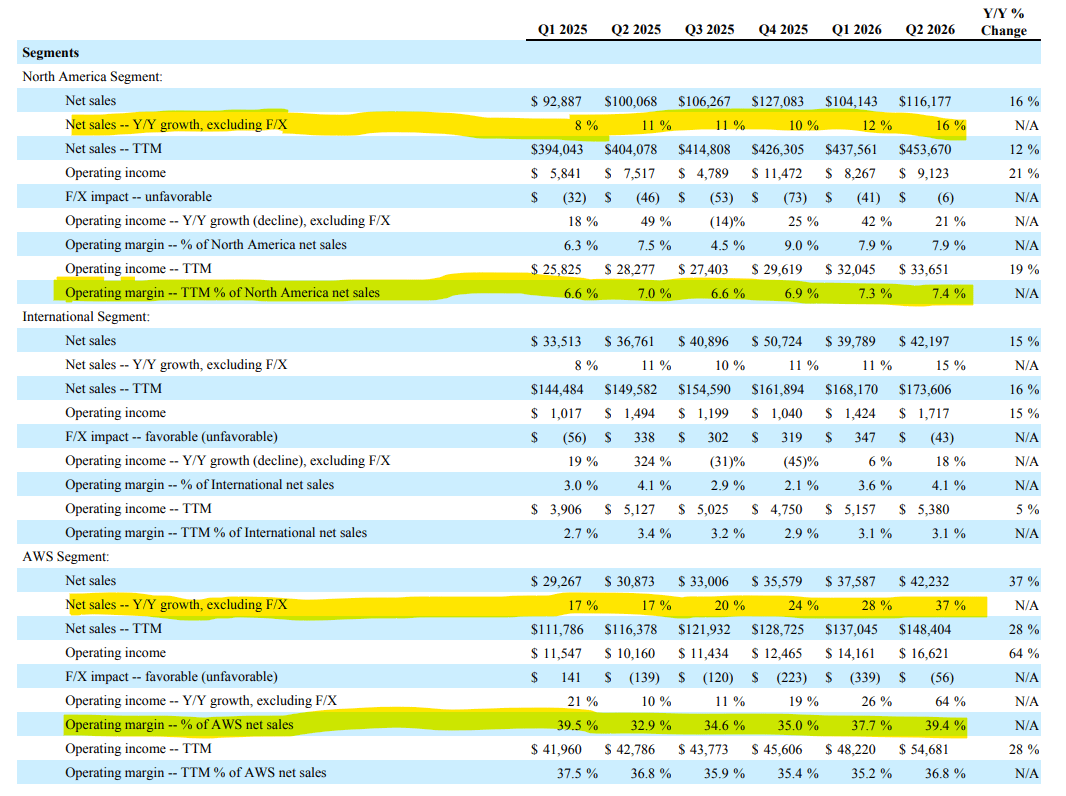Viewport: 1066px width, 796px height.
Task: Click the (45)% operating income decline value
Action: pos(801,462)
